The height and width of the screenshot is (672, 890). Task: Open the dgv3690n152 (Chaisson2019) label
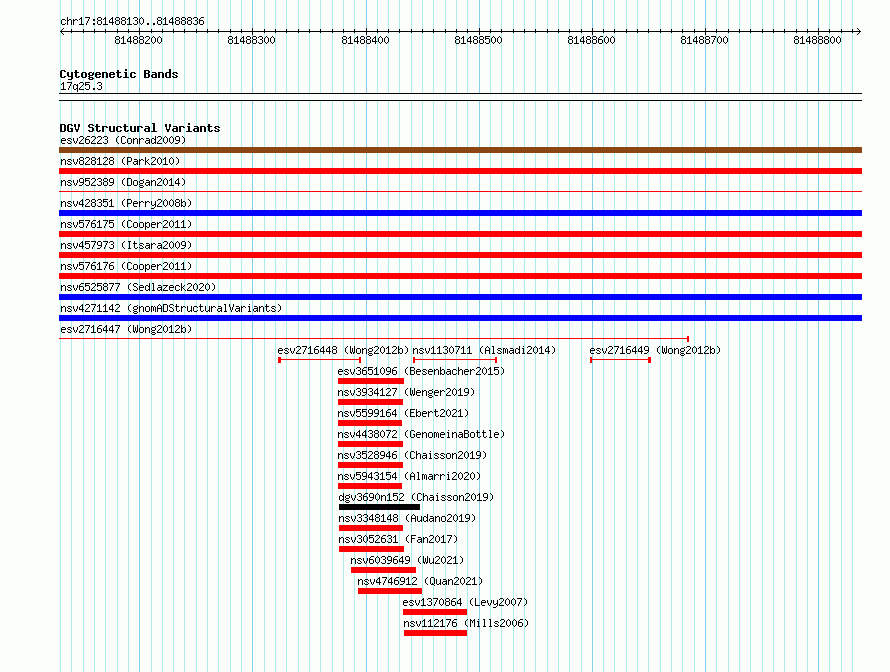coord(416,497)
